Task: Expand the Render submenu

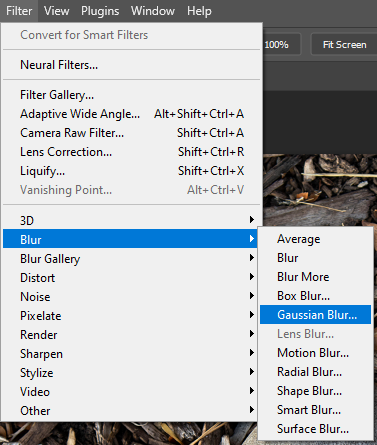Action: click(x=130, y=335)
